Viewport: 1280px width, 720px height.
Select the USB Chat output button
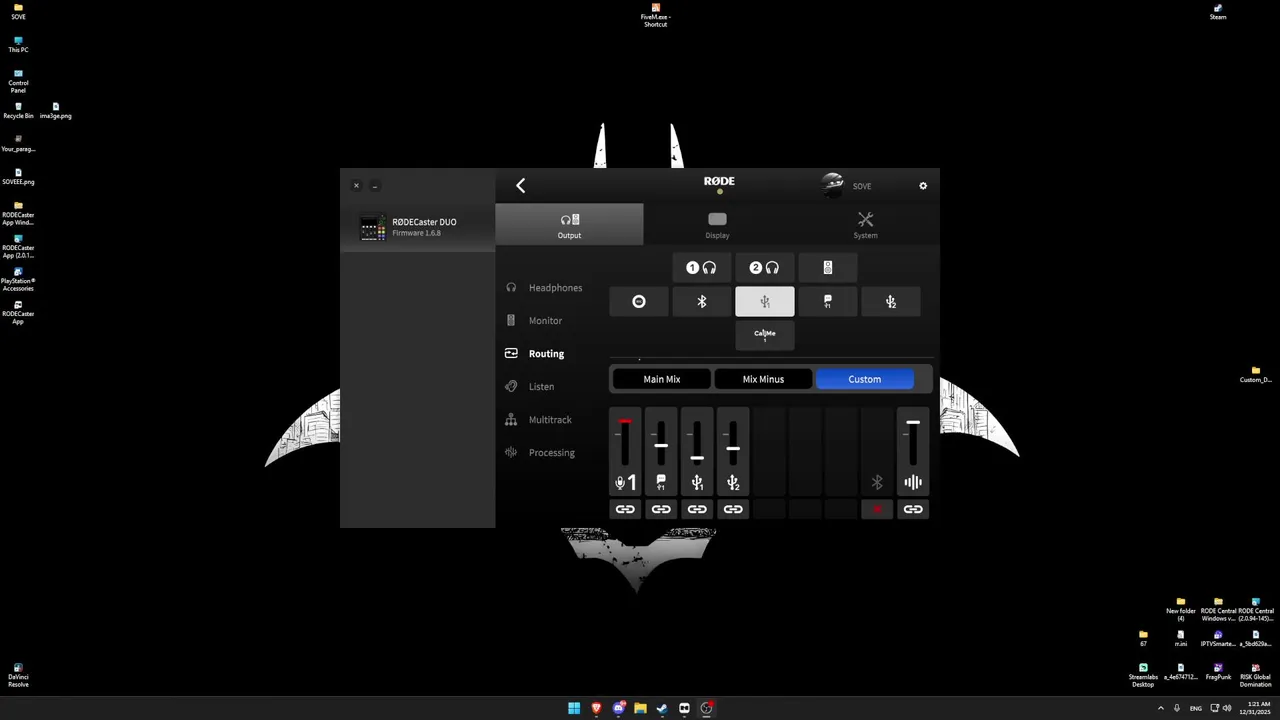(x=828, y=302)
